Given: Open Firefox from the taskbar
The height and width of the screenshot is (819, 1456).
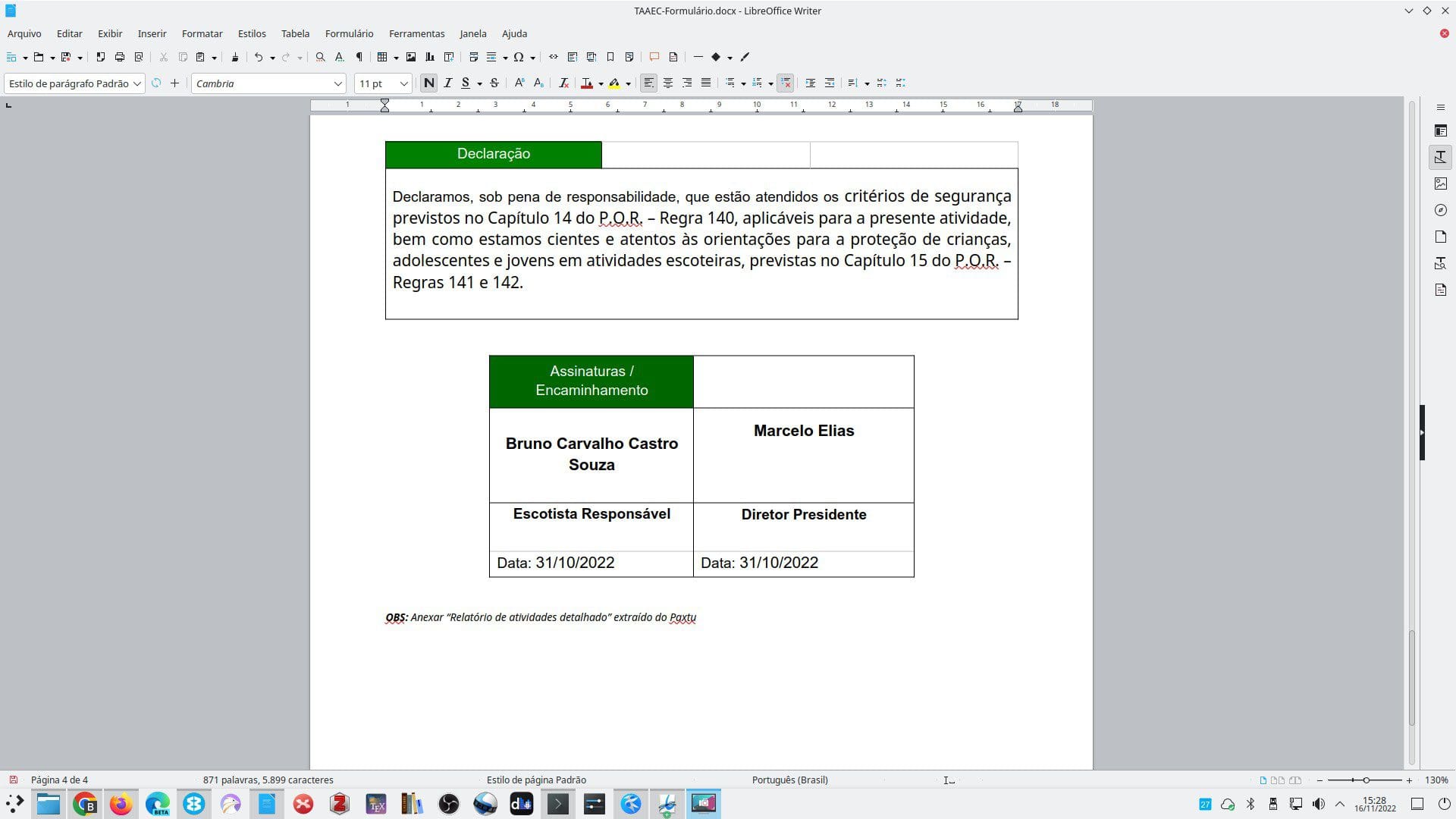Looking at the screenshot, I should (121, 804).
